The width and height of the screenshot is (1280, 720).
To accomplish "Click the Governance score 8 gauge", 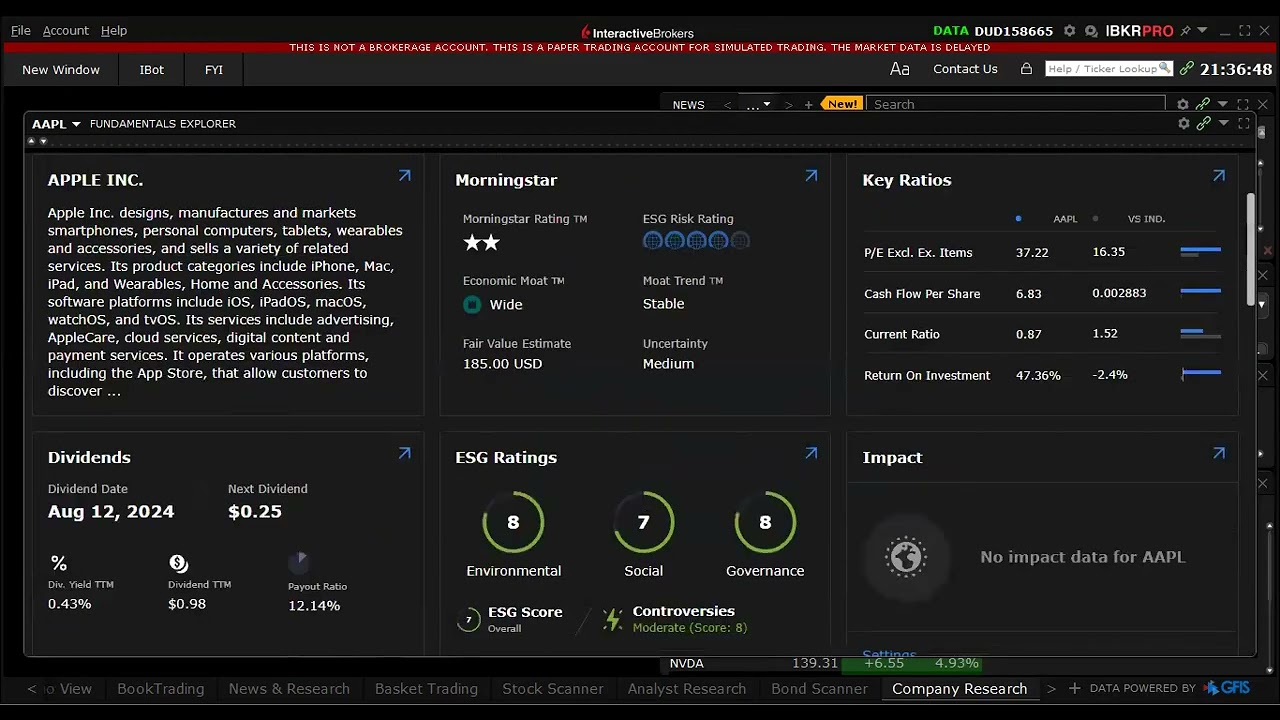I will click(x=765, y=522).
